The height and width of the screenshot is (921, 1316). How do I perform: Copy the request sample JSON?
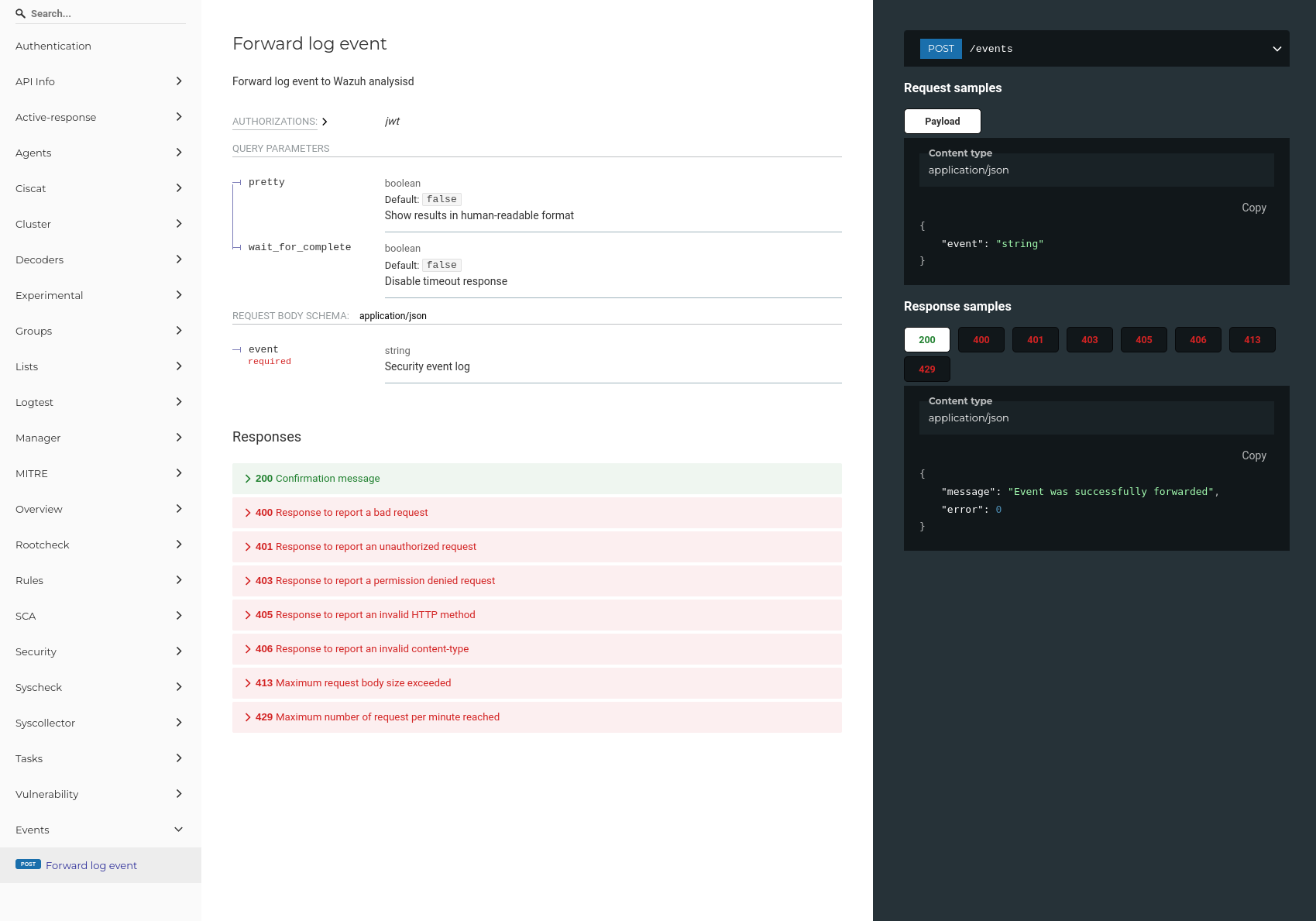1253,208
